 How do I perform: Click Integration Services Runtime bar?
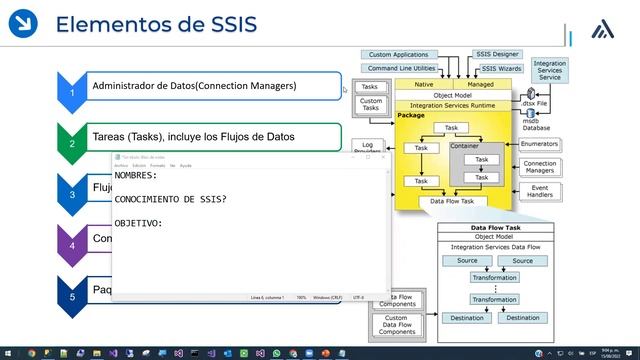453,106
